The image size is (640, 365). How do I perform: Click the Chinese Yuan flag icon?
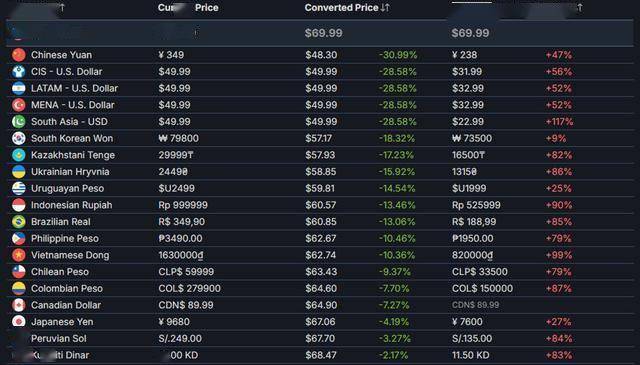coord(19,55)
